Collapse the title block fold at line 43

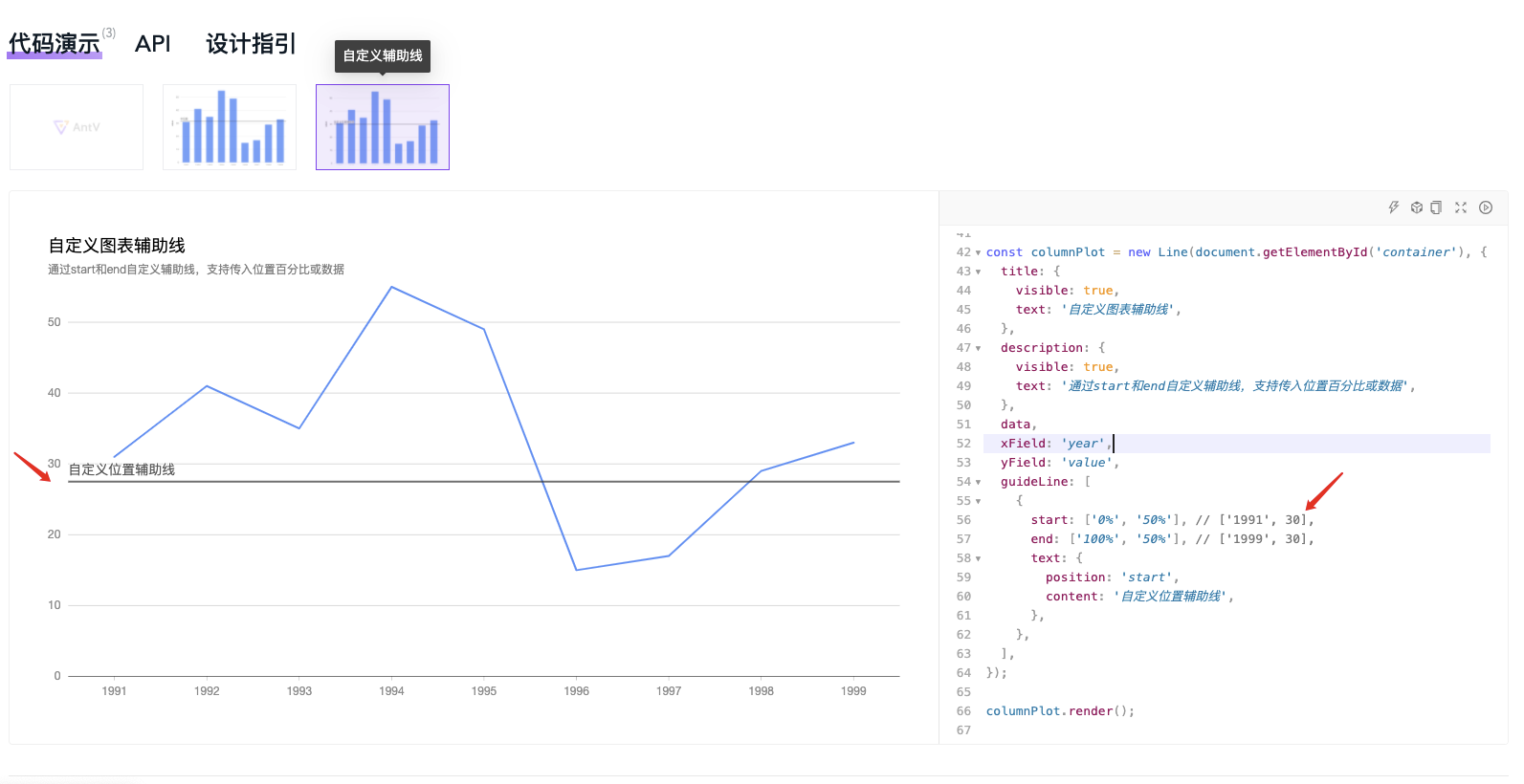pyautogui.click(x=978, y=272)
